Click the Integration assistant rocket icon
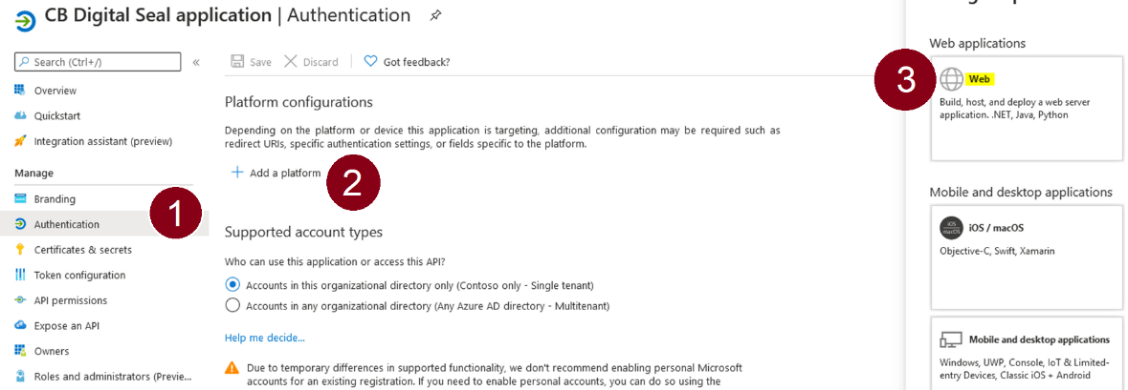1128x390 pixels. pyautogui.click(x=20, y=141)
